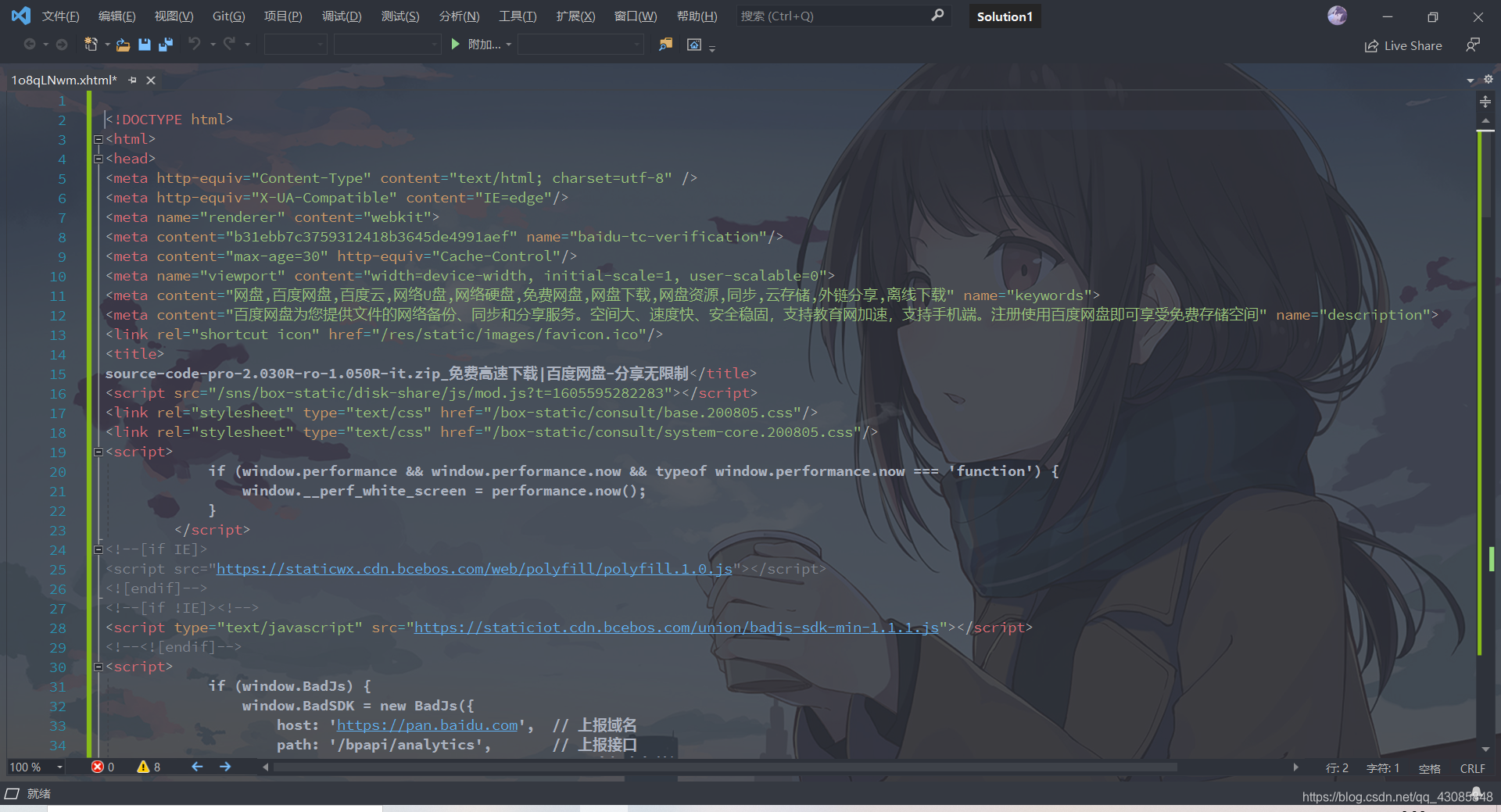Viewport: 1501px width, 812px height.
Task: Open the 帮助(H) menu
Action: point(697,16)
